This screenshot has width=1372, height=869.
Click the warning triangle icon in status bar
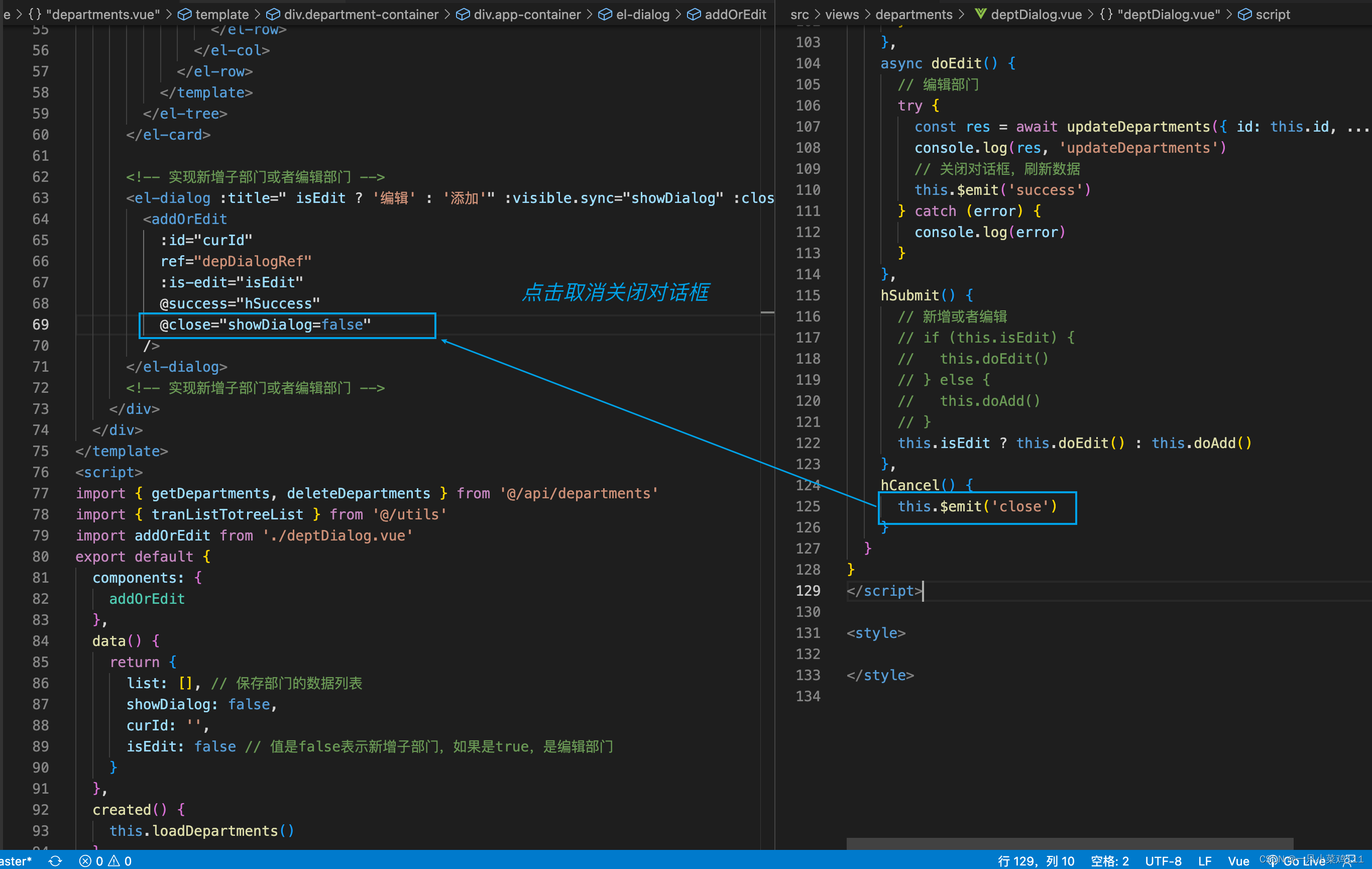[x=114, y=860]
